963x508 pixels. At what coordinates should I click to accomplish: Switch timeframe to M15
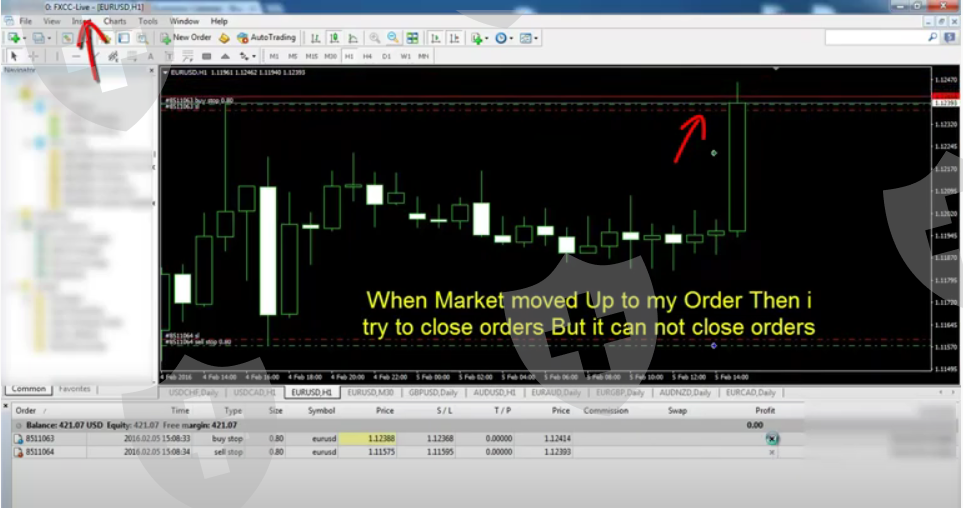click(x=311, y=56)
